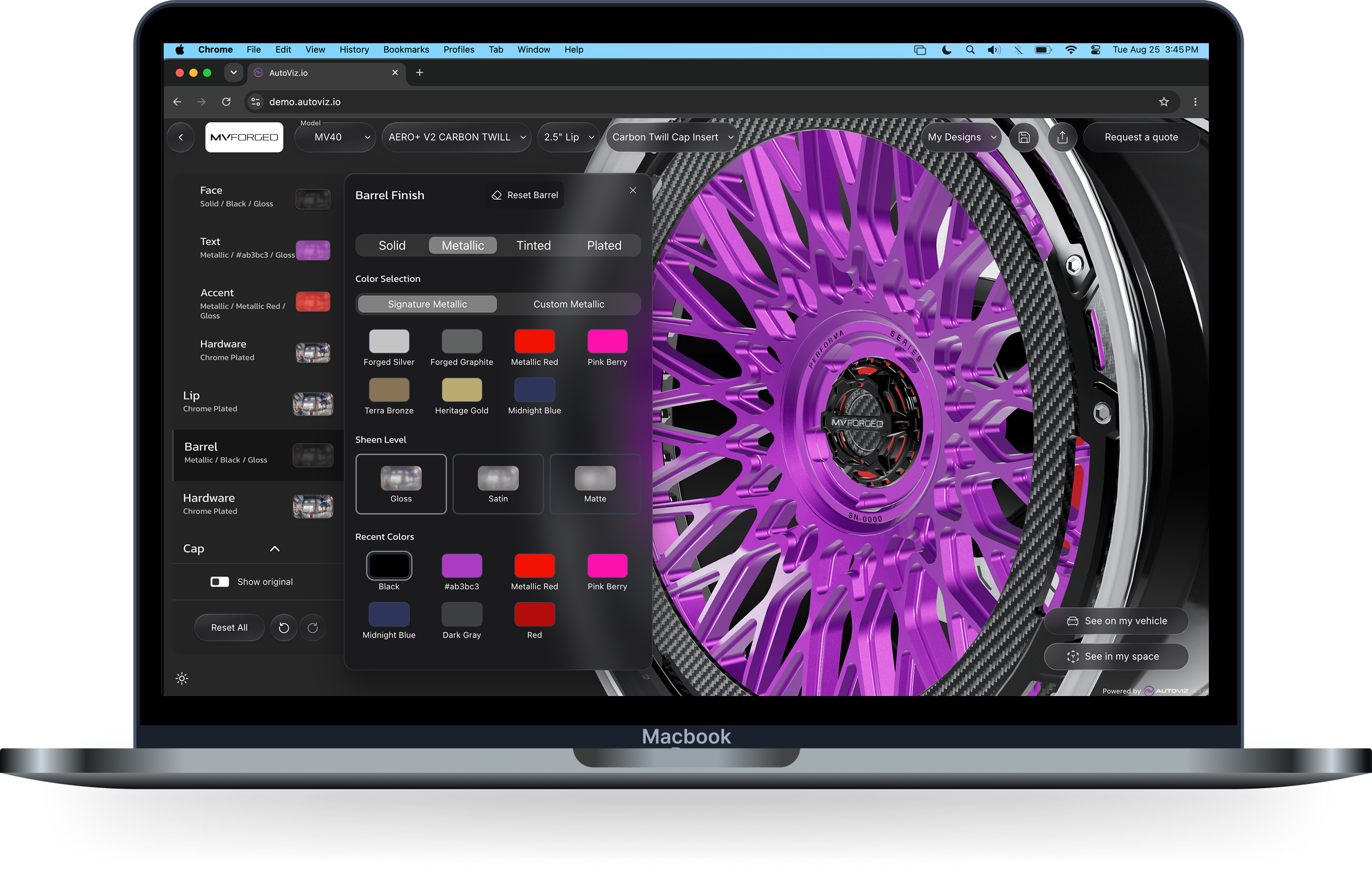Select the Tinted finish tab
Image resolution: width=1372 pixels, height=872 pixels.
point(533,245)
